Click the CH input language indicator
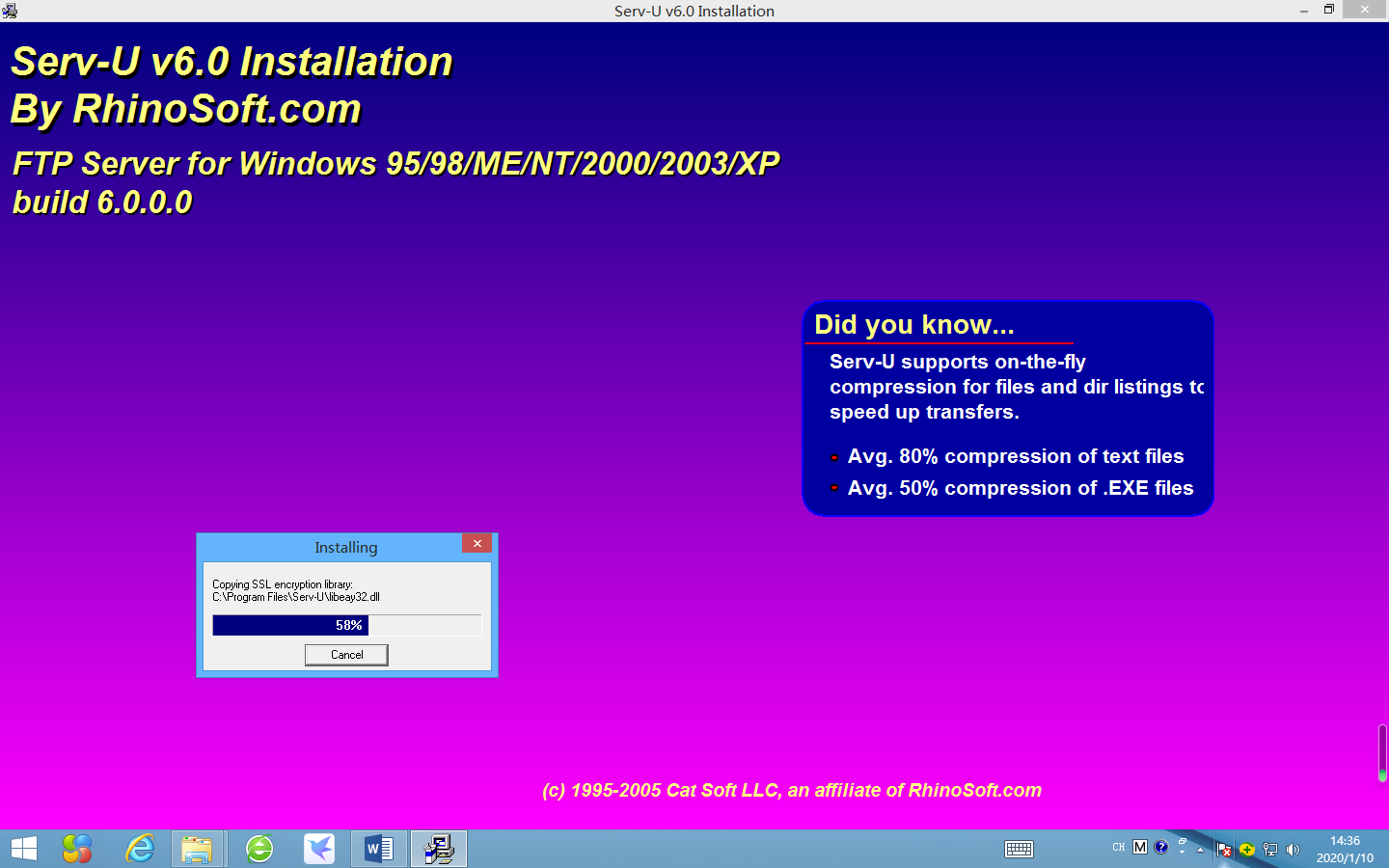The width and height of the screenshot is (1389, 868). pyautogui.click(x=1118, y=848)
